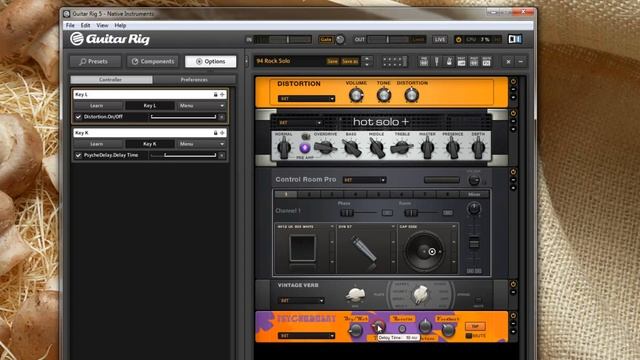Open the View menu
640x360 pixels.
(x=102, y=25)
